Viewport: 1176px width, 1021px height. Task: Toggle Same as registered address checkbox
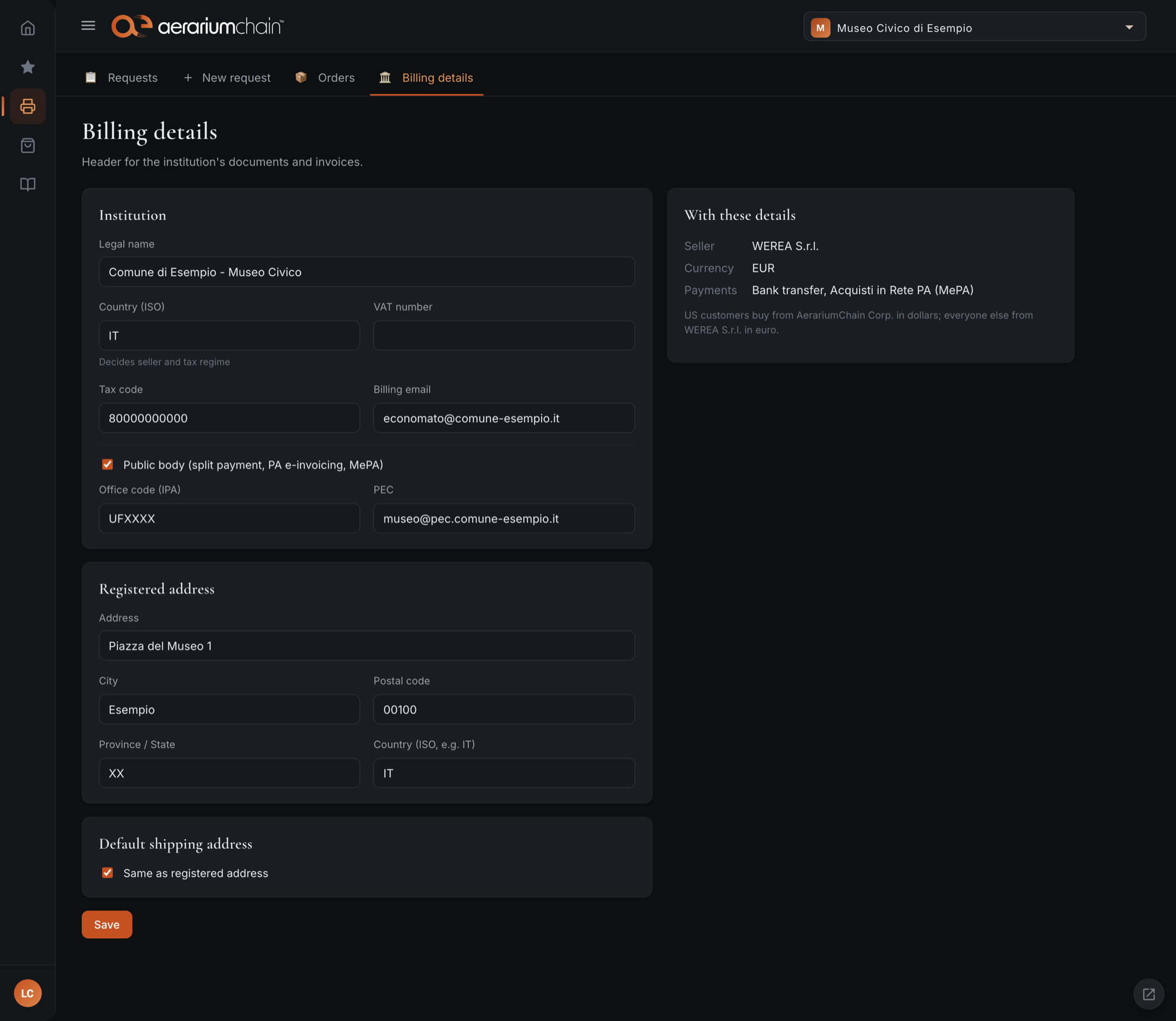coord(108,873)
